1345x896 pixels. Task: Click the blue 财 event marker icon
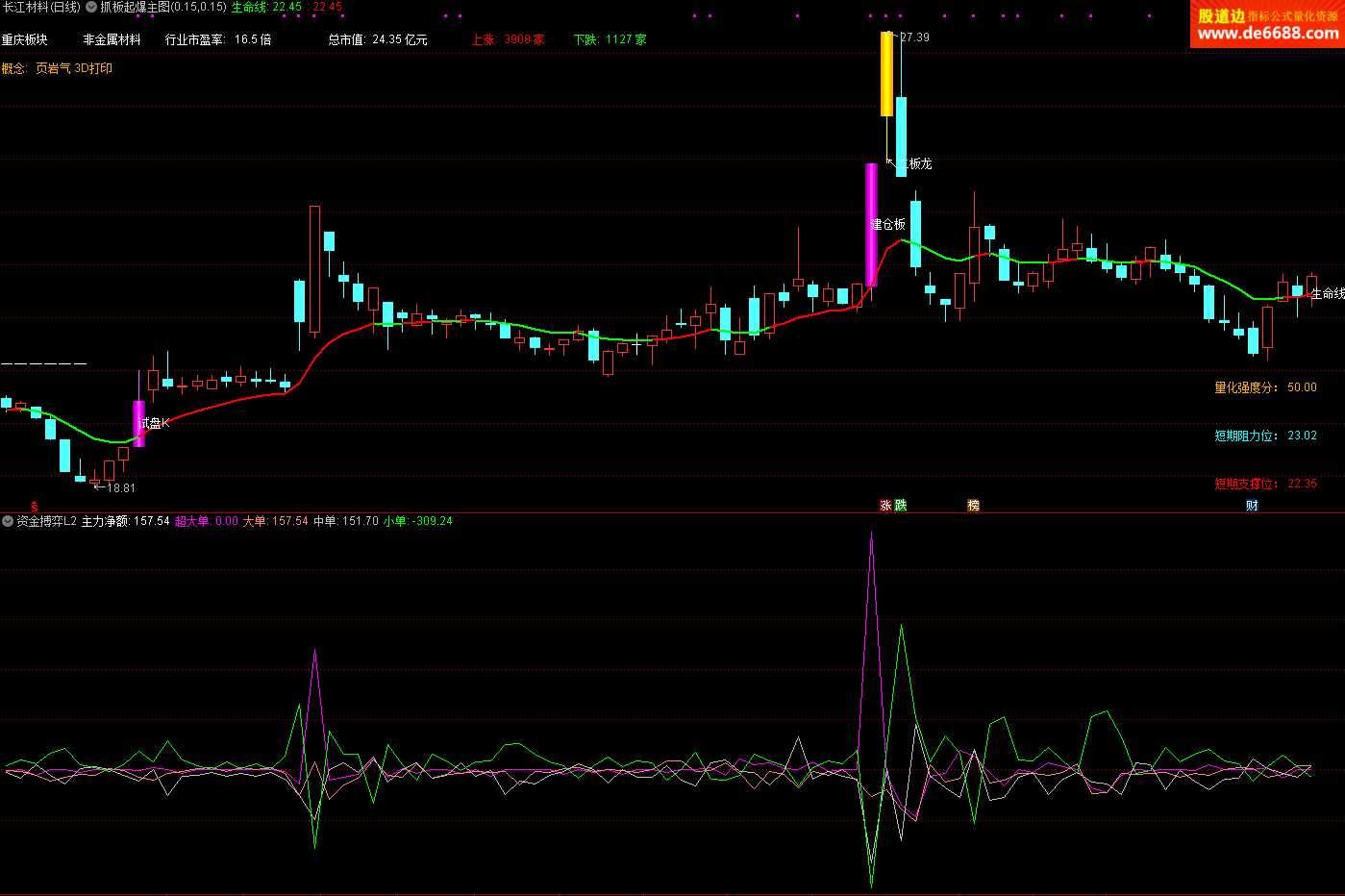(x=1252, y=506)
